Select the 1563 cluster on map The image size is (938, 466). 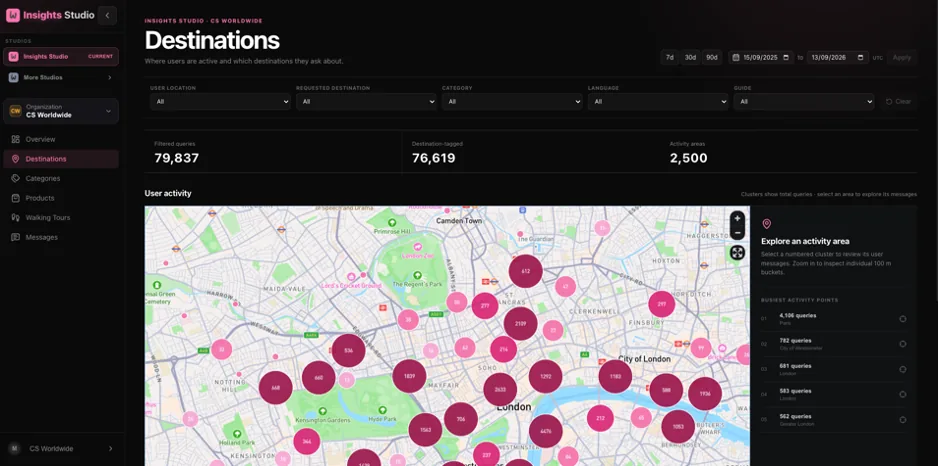(x=425, y=430)
